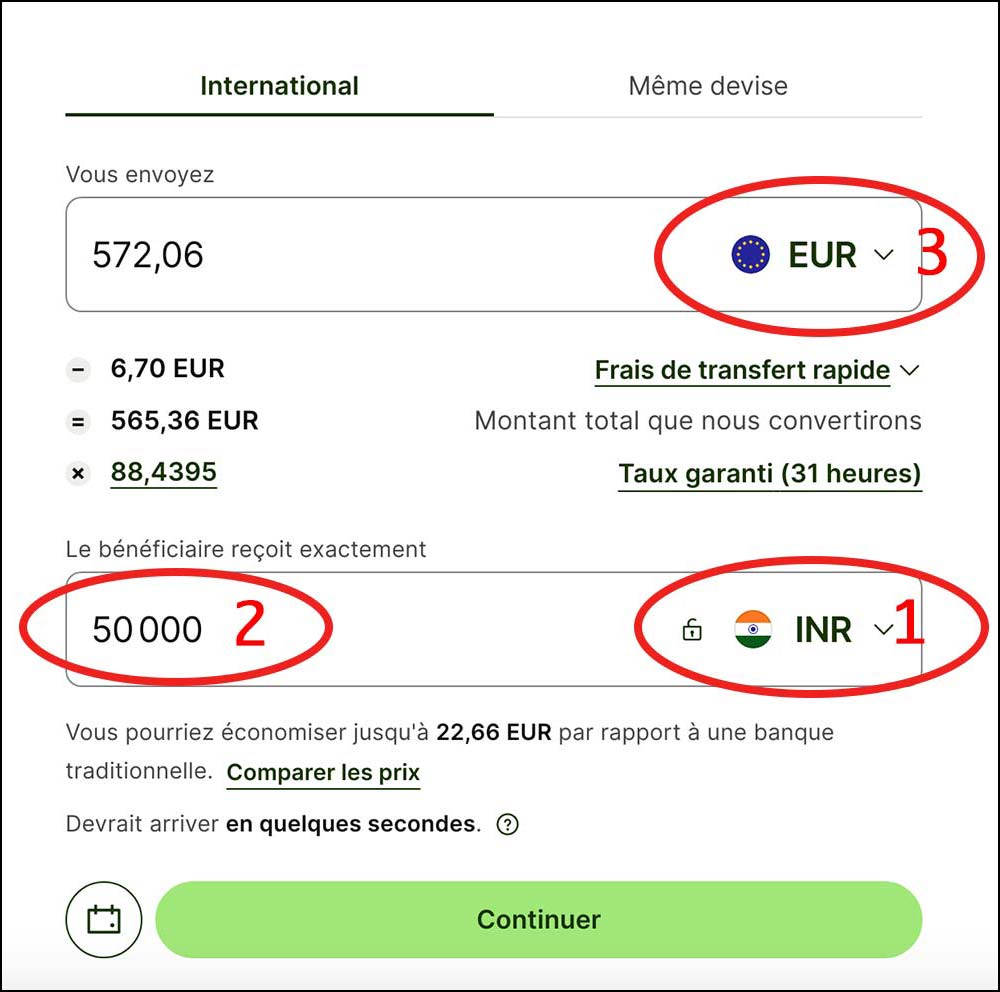Click the Vous envoyez amount field
Viewport: 1000px width, 992px height.
click(x=350, y=255)
